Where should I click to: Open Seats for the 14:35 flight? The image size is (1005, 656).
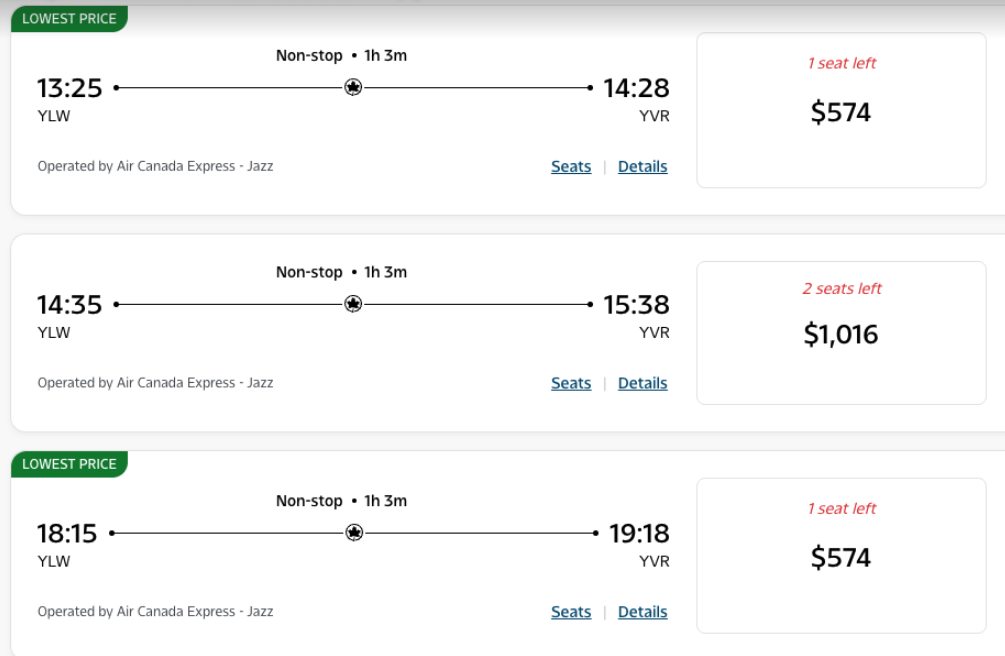[x=570, y=383]
